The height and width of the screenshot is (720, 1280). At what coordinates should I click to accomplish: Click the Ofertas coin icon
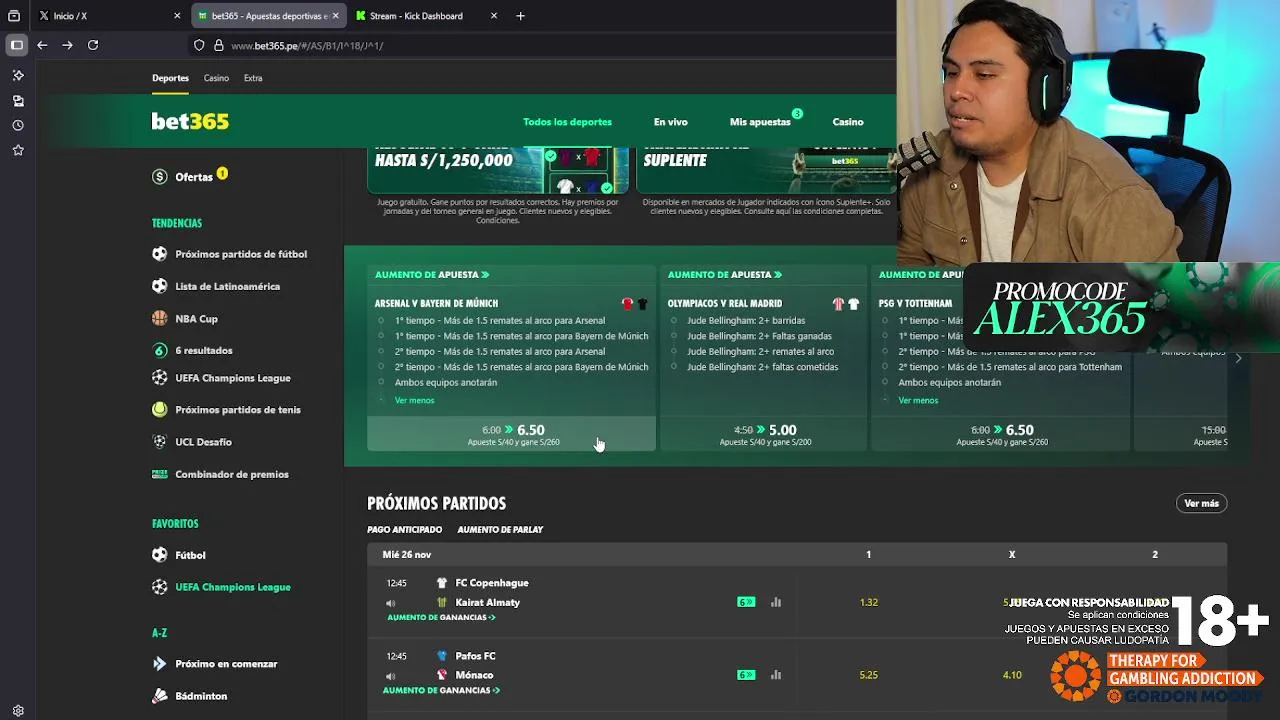click(x=159, y=177)
